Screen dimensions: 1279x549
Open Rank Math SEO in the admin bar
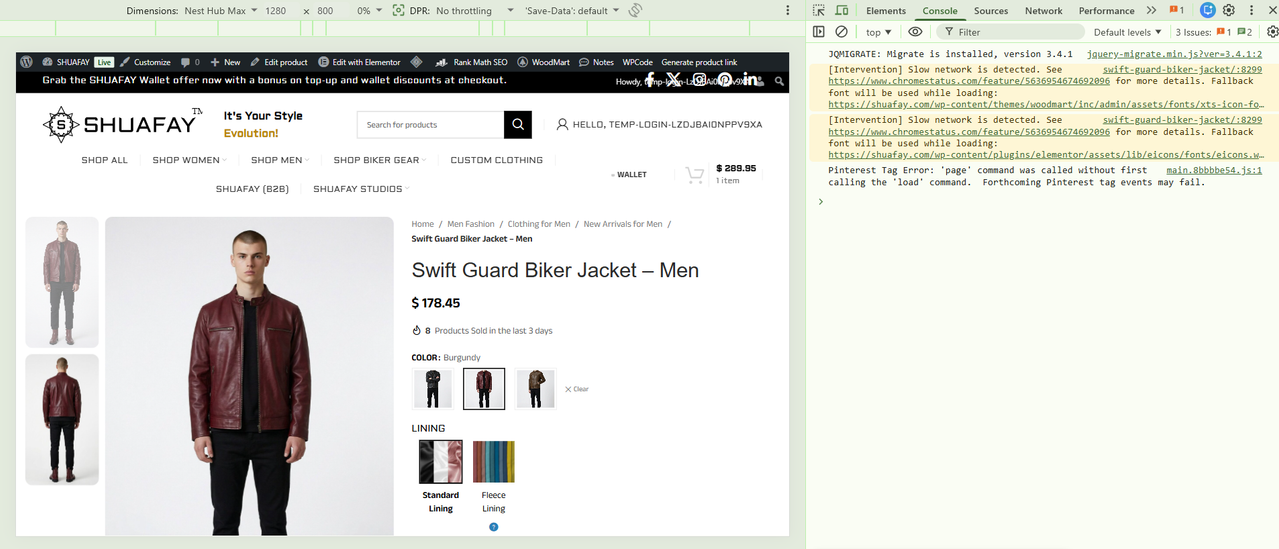point(473,62)
